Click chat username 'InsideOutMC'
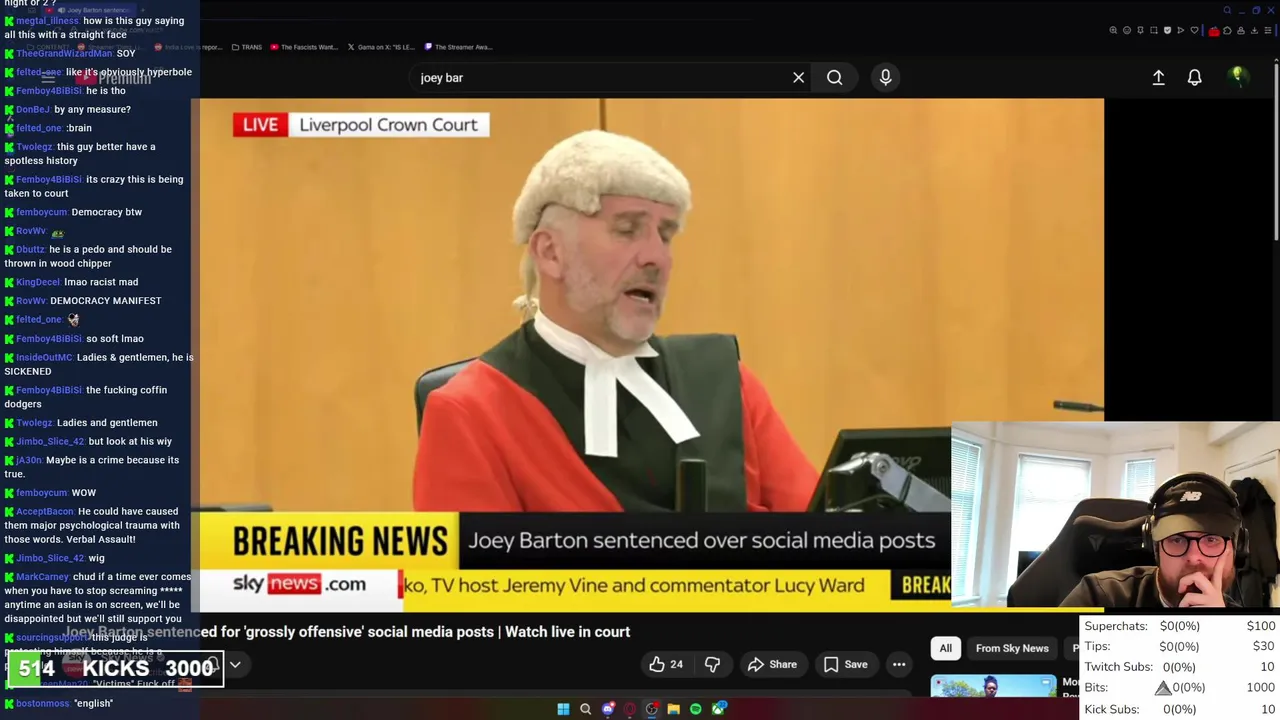Viewport: 1280px width, 720px height. (x=45, y=357)
